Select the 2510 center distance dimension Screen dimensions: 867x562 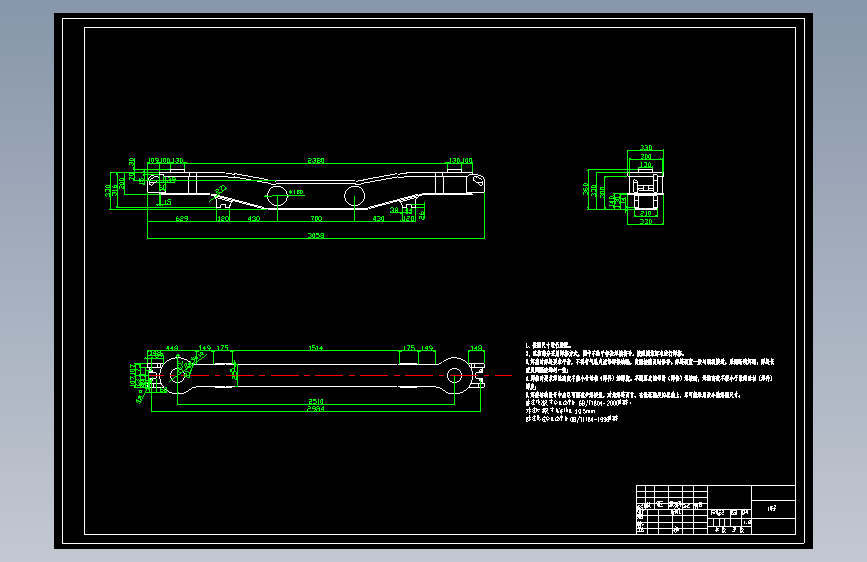click(316, 402)
